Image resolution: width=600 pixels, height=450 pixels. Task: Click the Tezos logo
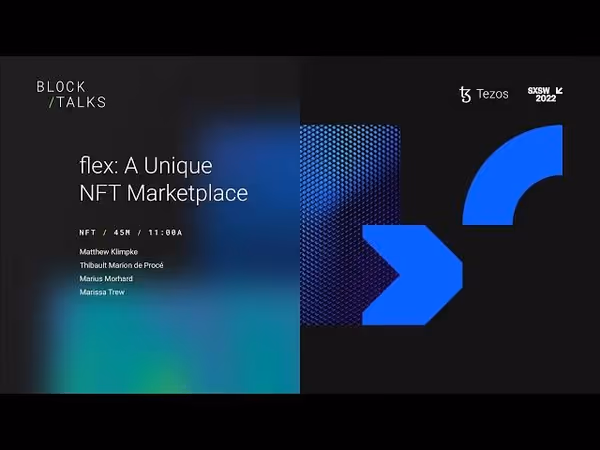(x=484, y=95)
